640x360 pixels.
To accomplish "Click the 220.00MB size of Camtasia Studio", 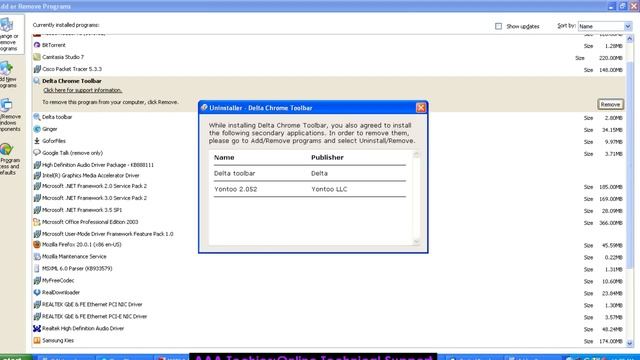I will coord(611,58).
